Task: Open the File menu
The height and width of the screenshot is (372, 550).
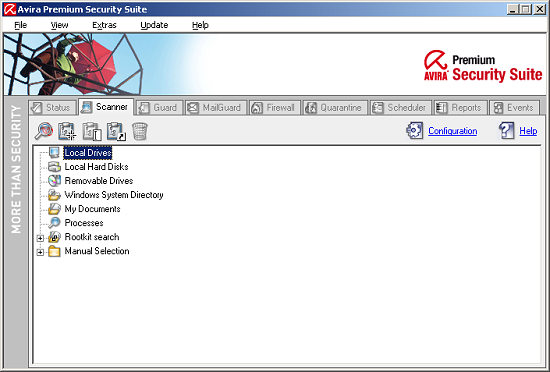Action: coord(20,25)
